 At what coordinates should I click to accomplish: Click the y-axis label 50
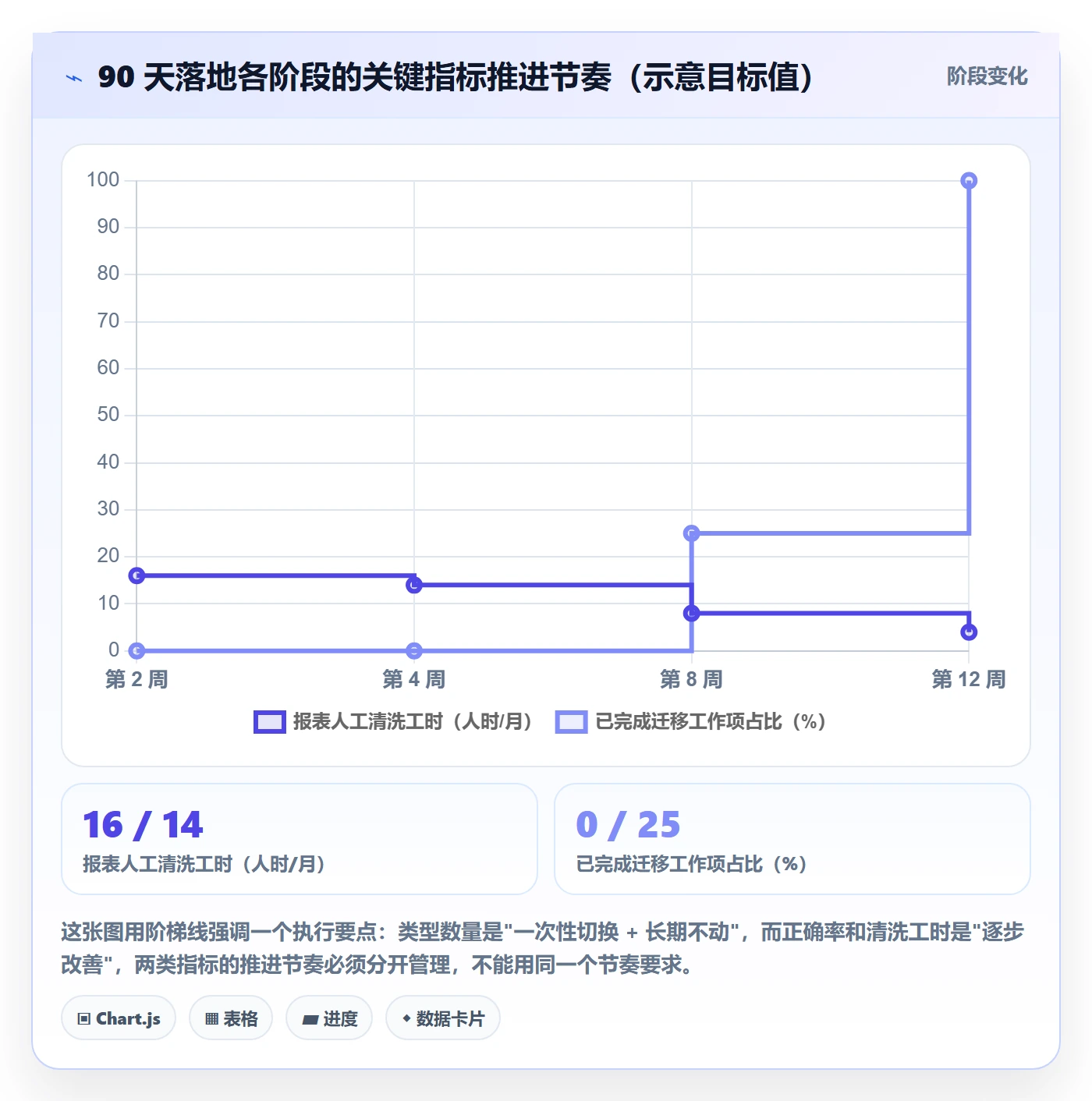click(108, 415)
